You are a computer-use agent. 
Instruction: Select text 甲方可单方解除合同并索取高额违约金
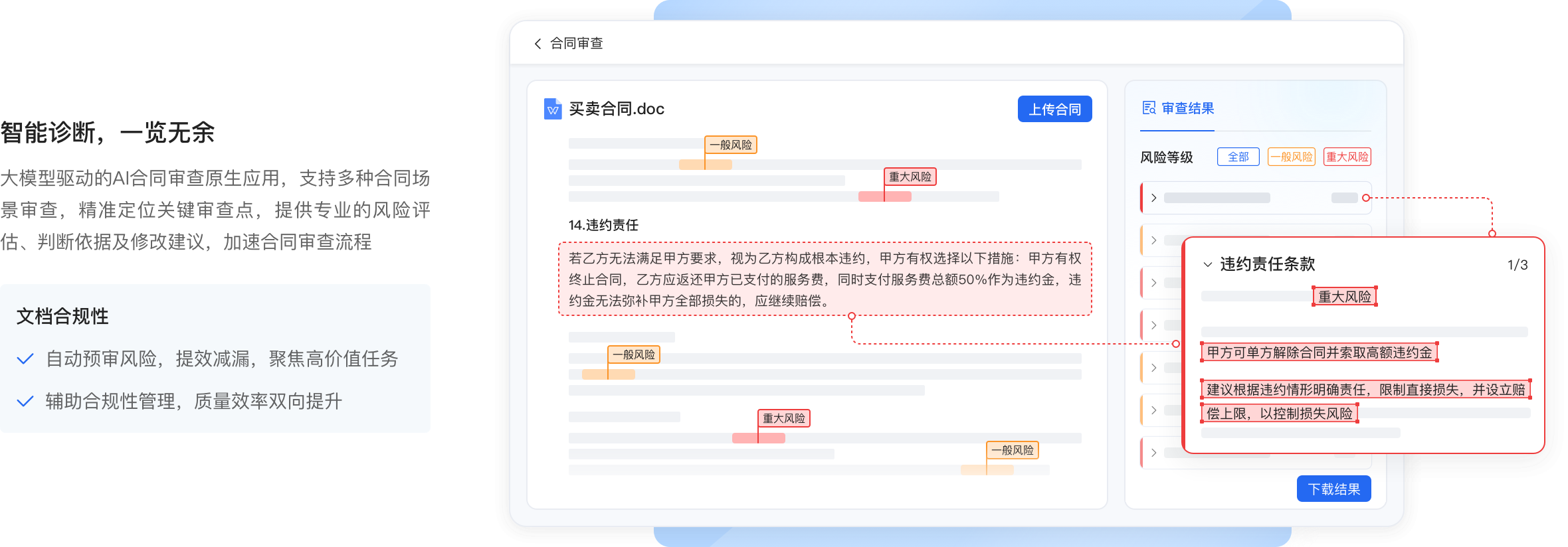tap(1319, 352)
